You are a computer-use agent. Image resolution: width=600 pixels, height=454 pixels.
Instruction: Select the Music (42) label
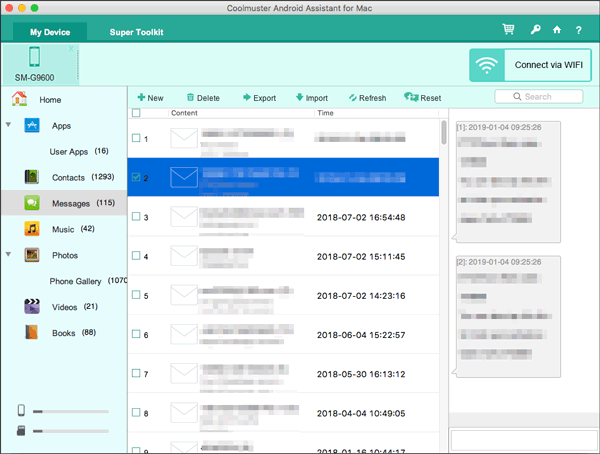73,229
